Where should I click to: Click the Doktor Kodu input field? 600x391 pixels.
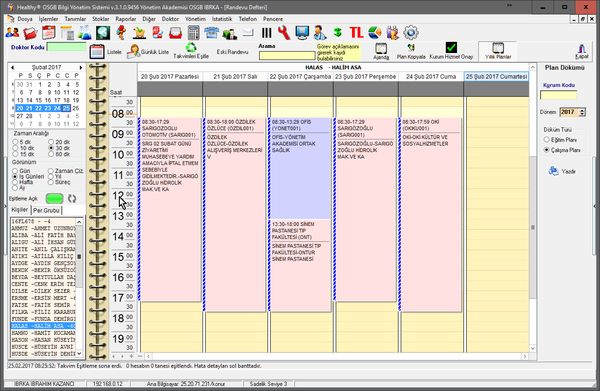(x=67, y=47)
